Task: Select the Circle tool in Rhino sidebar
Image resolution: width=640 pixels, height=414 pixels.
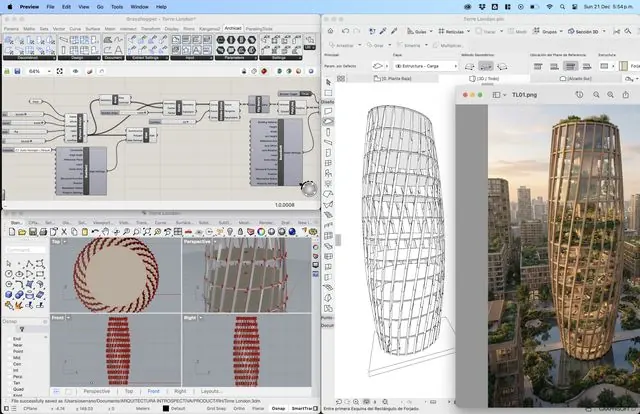Action: [x=9, y=274]
